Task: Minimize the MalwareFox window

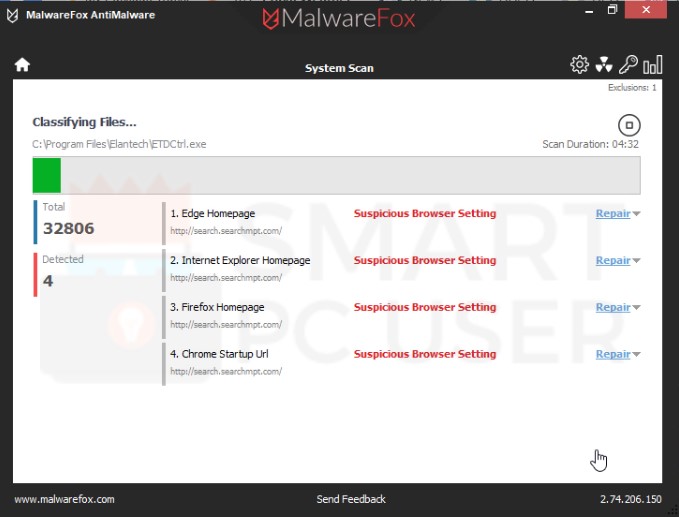Action: click(x=589, y=10)
